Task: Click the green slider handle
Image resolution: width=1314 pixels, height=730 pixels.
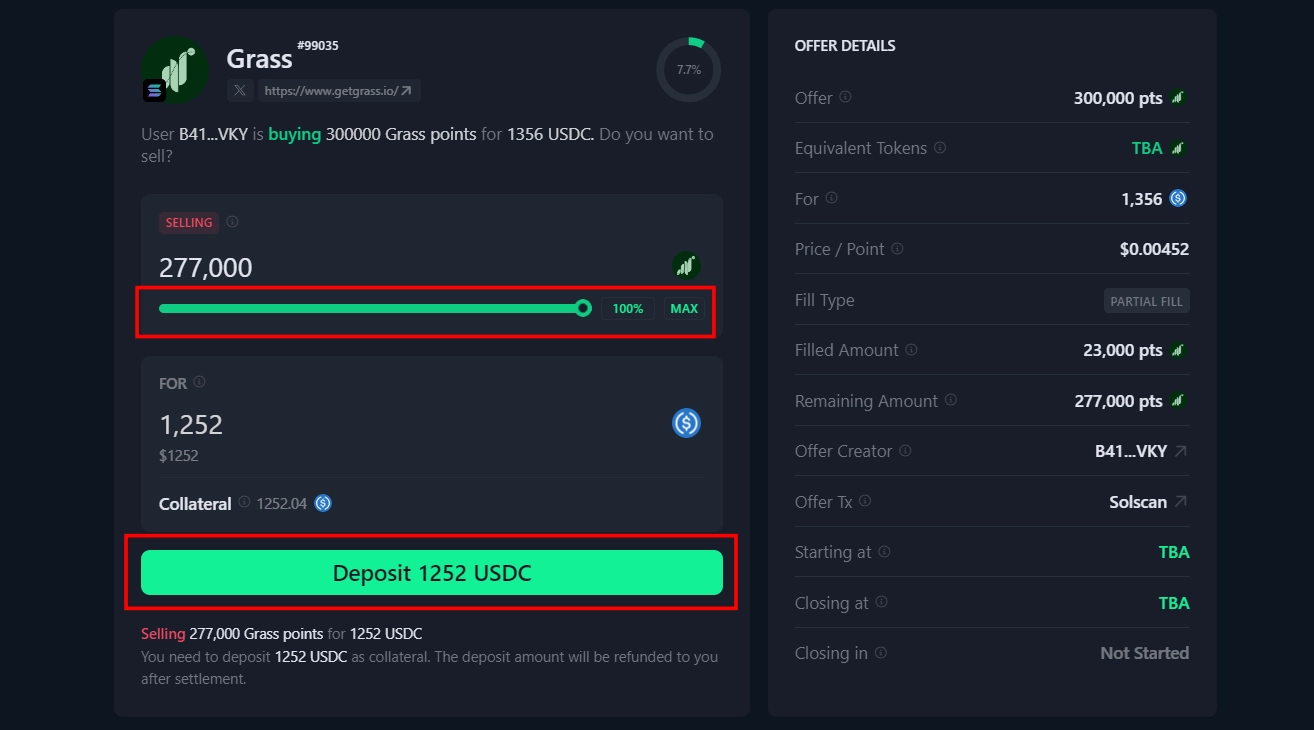Action: (583, 308)
